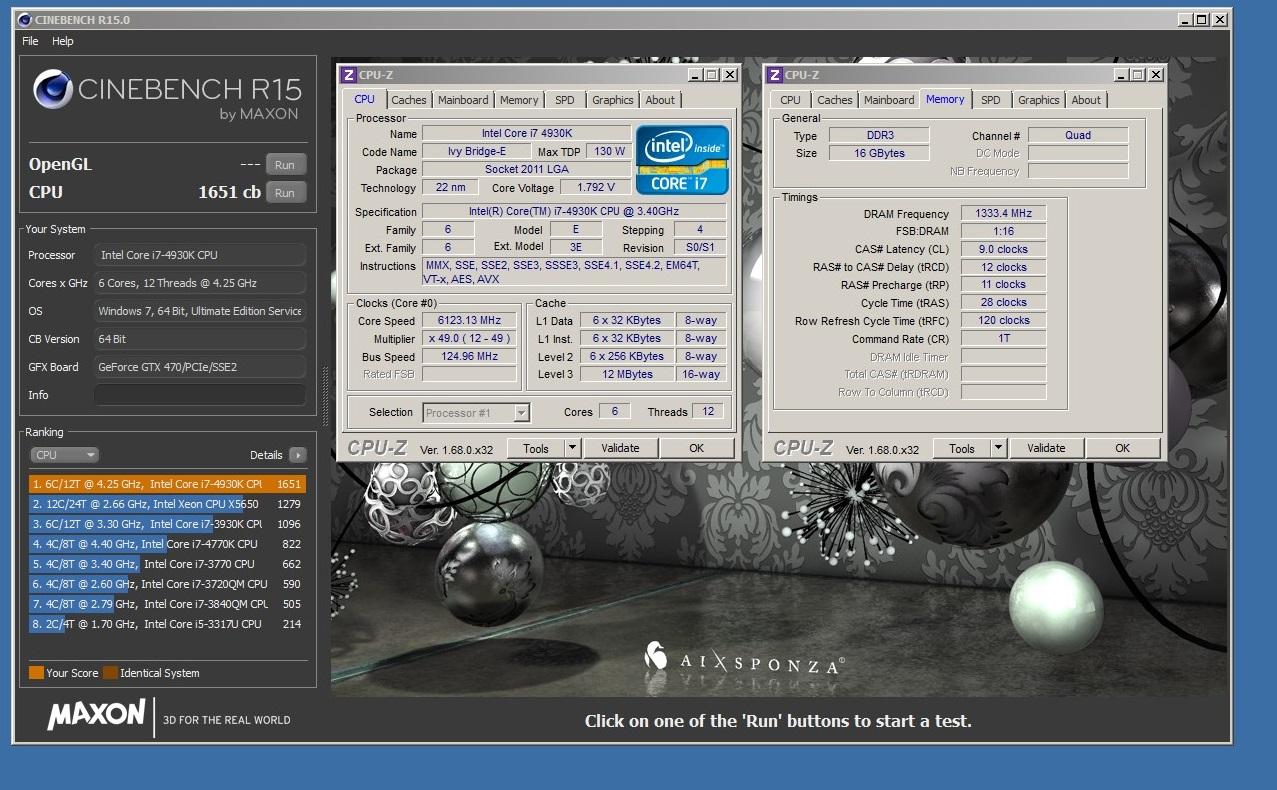This screenshot has height=790, width=1277.
Task: Switch to Caches tab in left CPU-Z window
Action: [x=408, y=100]
